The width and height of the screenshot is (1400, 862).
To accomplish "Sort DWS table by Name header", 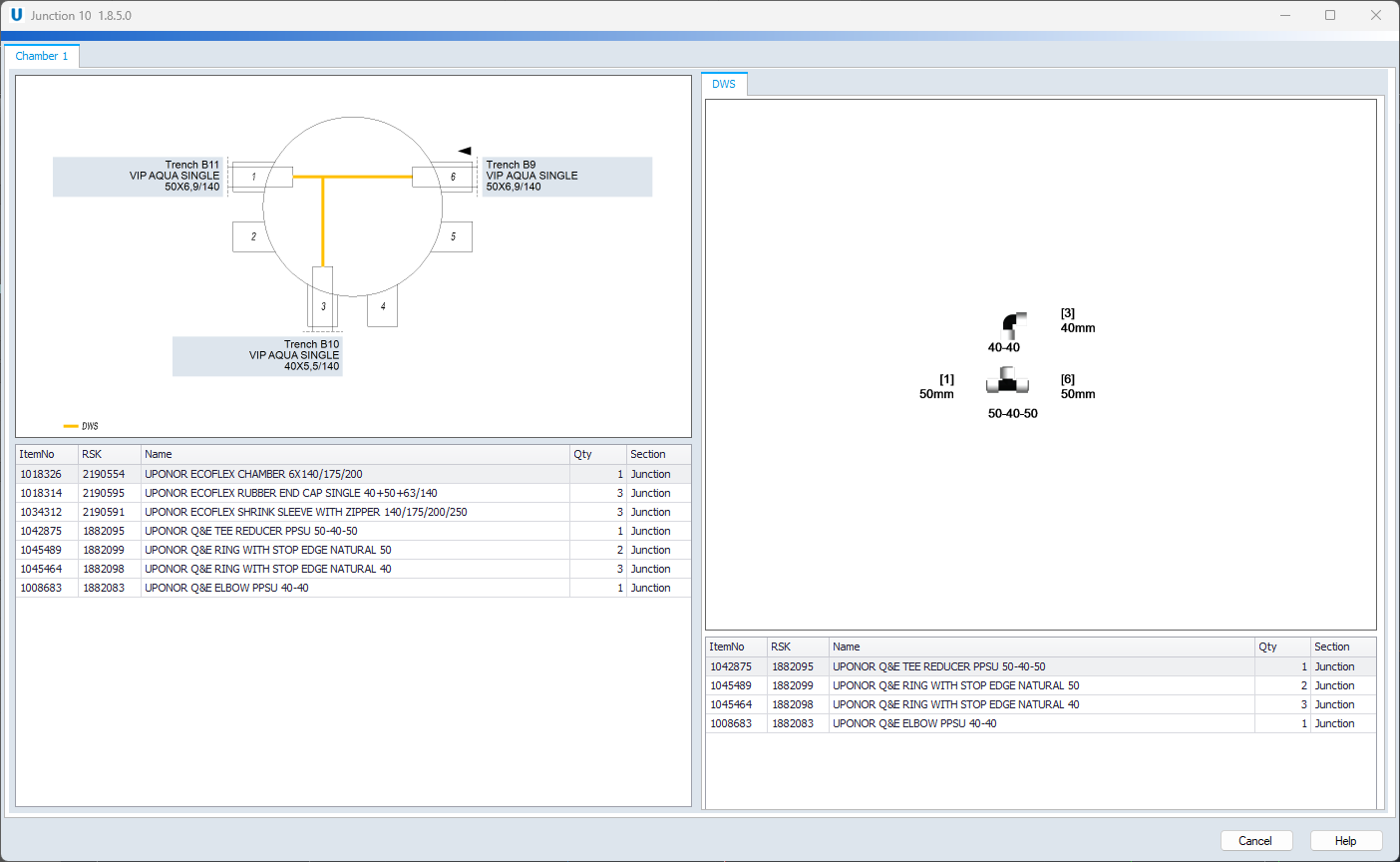I will [1041, 646].
